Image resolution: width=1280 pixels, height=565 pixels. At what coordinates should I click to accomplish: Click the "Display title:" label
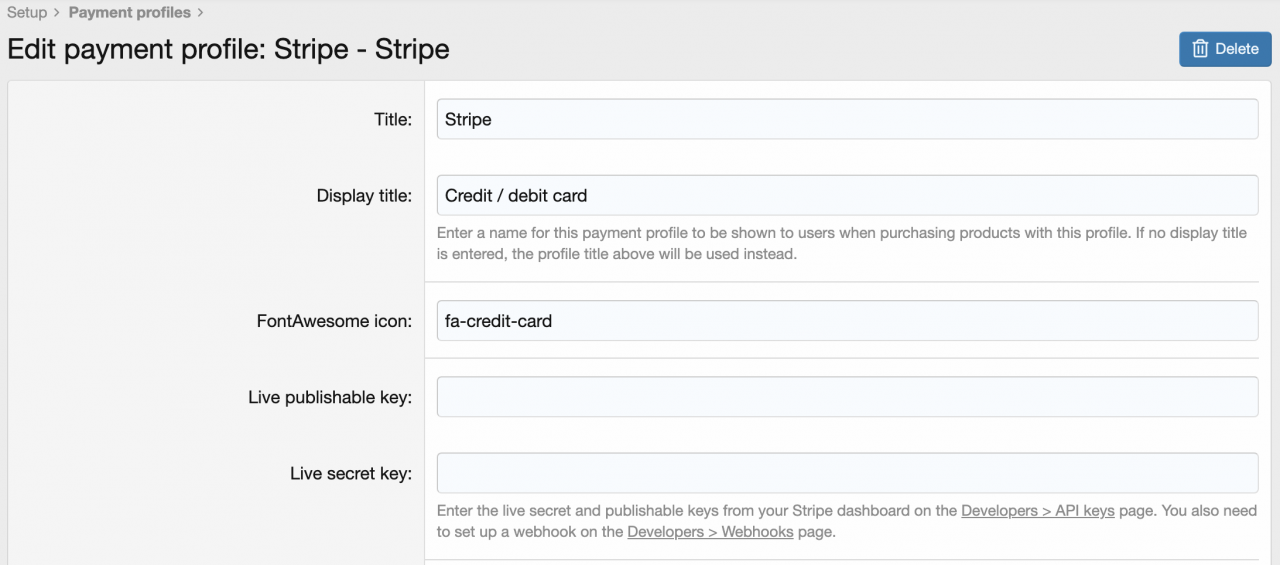[364, 196]
